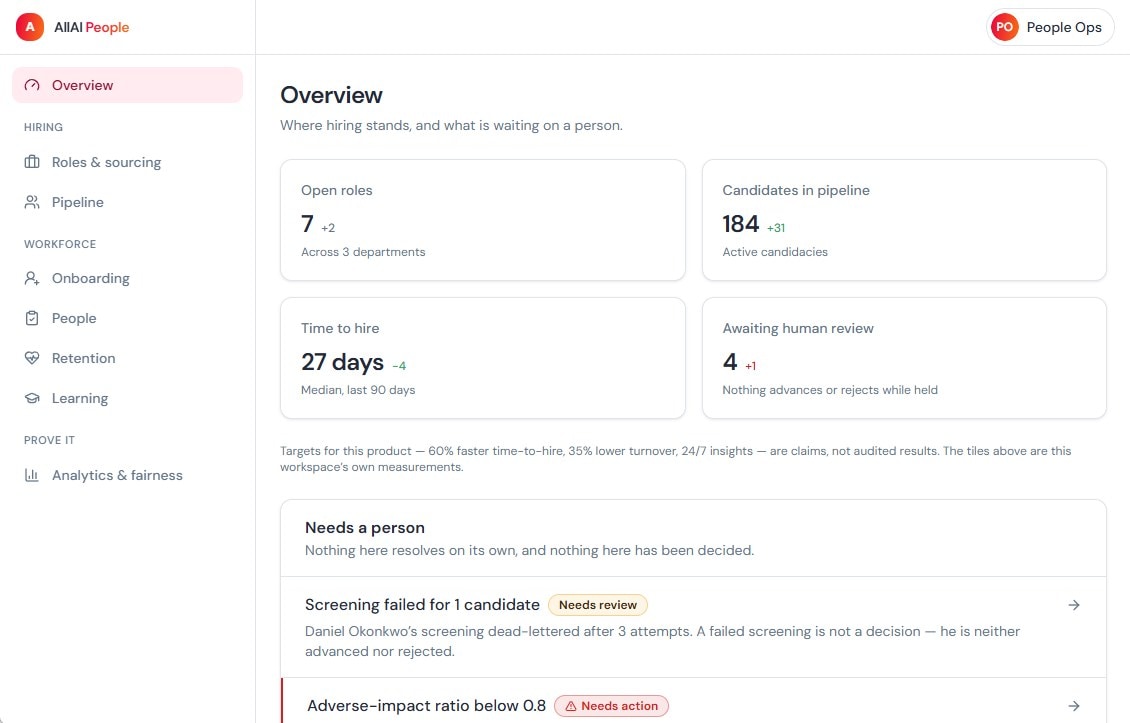Open the Candidates in pipeline tile
1130x723 pixels.
[x=904, y=220]
